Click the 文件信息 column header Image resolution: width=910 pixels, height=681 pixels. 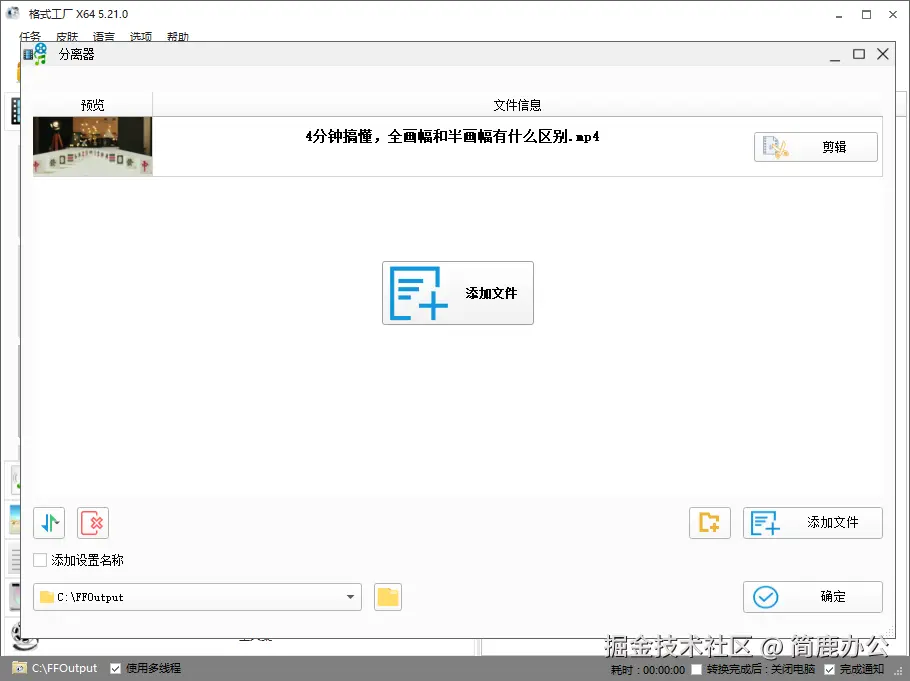[x=517, y=104]
